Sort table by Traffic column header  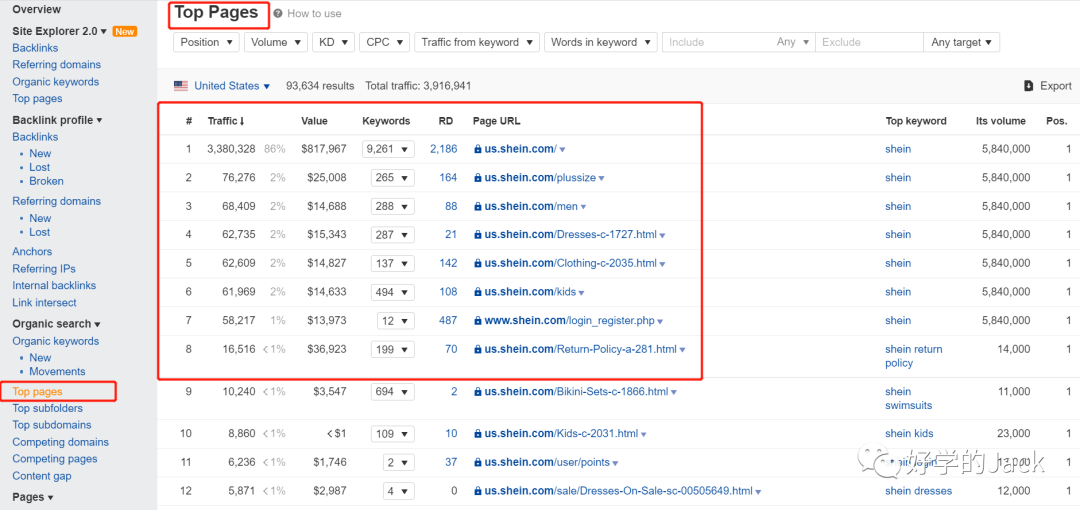[226, 121]
